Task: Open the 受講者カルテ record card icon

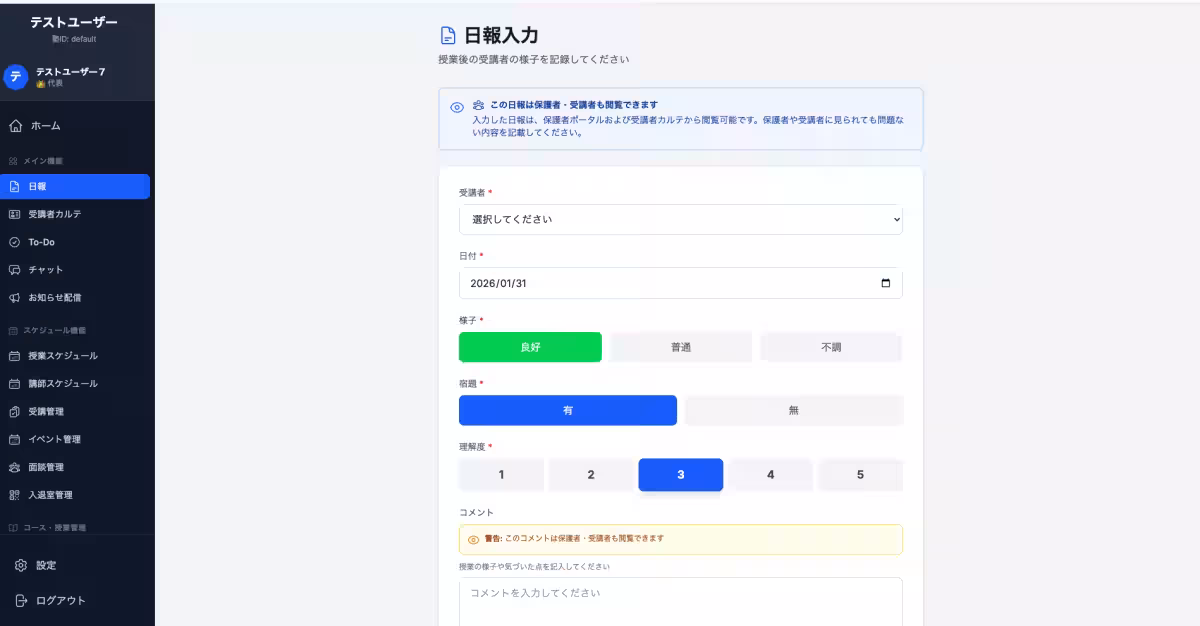Action: (16, 213)
